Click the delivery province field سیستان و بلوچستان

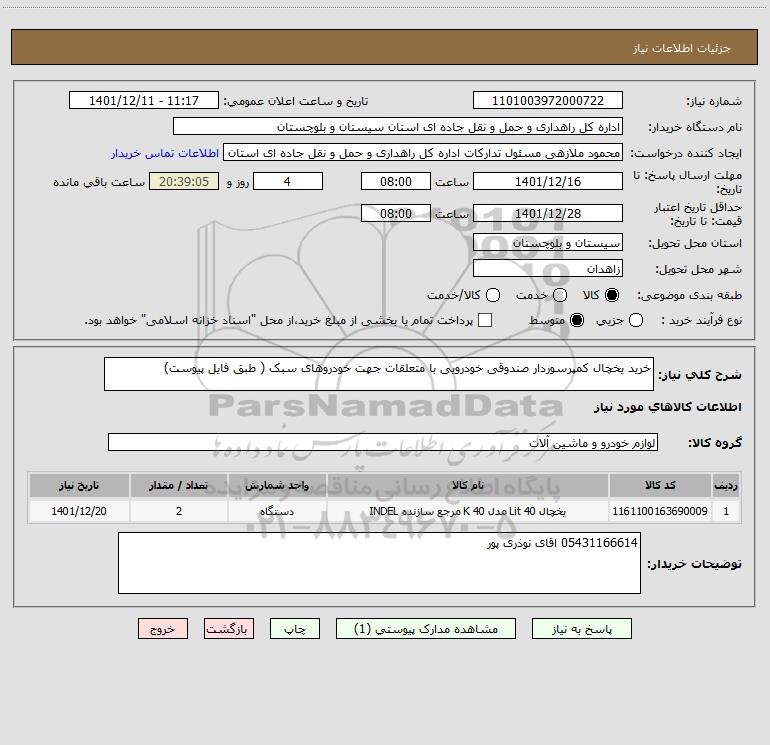coord(548,243)
